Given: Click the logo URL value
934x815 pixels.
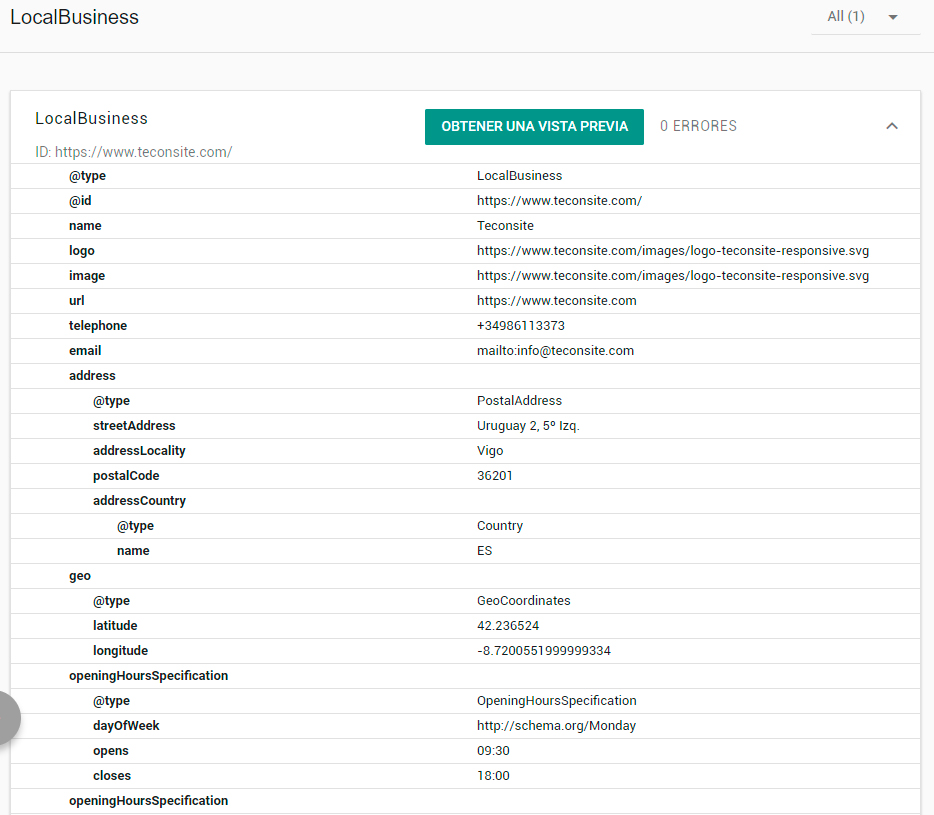Looking at the screenshot, I should [x=673, y=251].
